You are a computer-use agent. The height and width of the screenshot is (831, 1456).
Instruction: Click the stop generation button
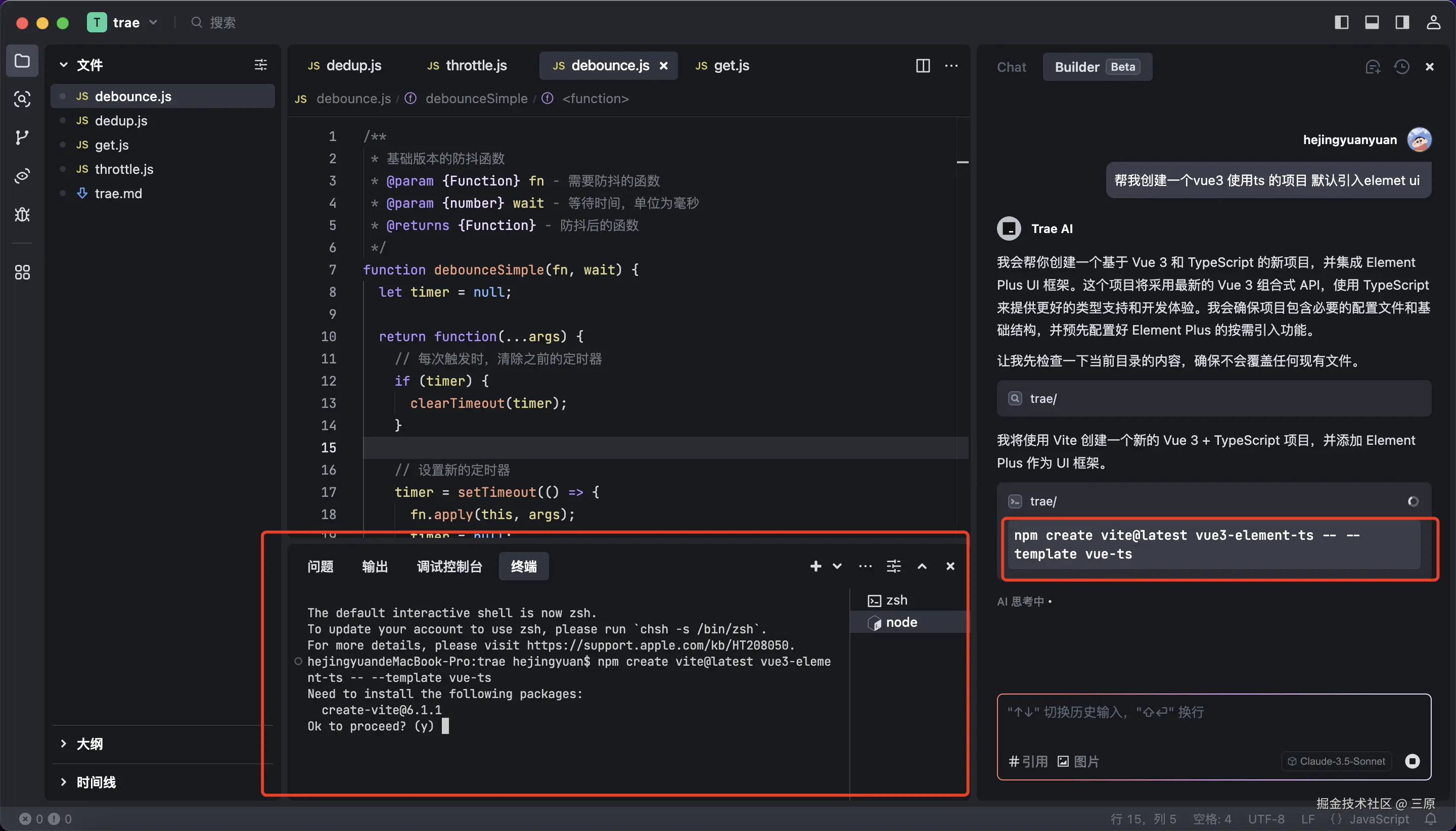pyautogui.click(x=1412, y=761)
